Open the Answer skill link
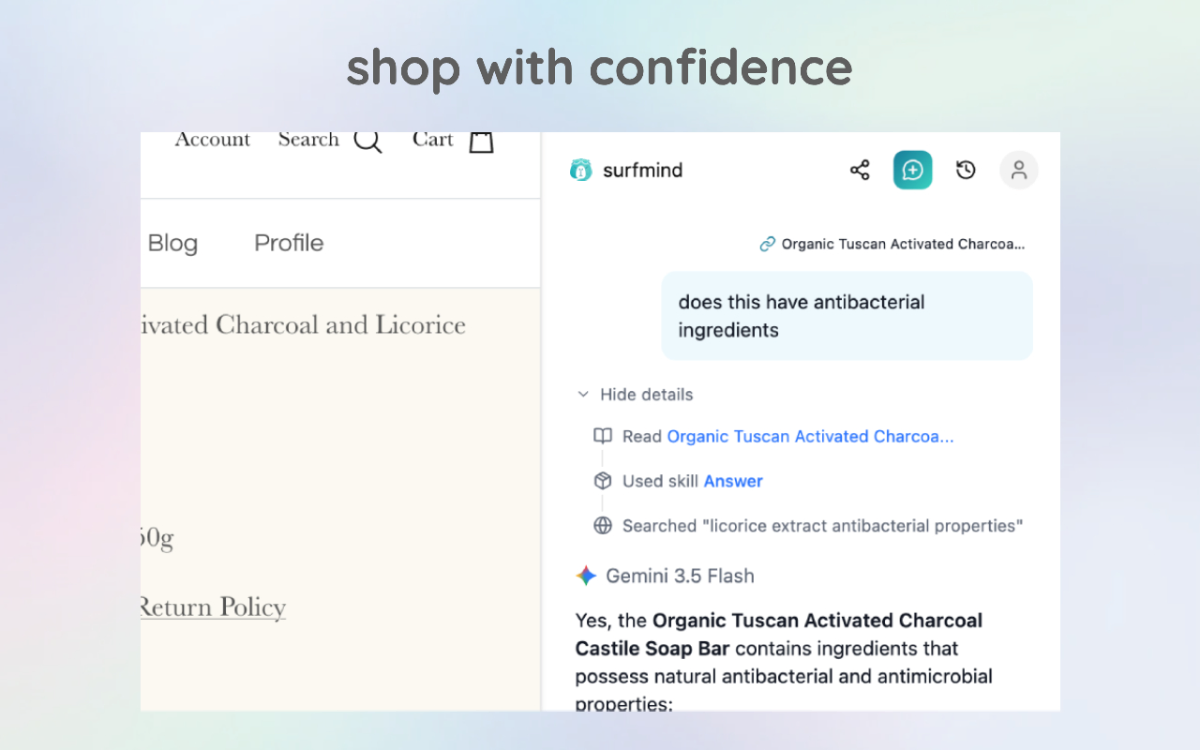Screen dimensions: 1200x750 (x=733, y=481)
